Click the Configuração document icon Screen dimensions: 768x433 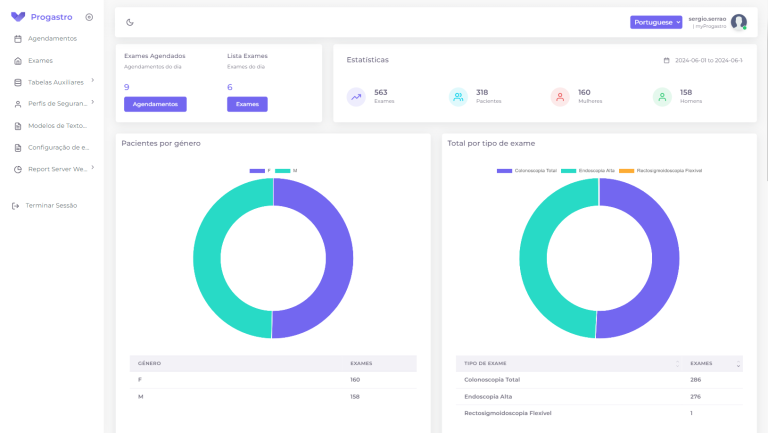point(18,147)
